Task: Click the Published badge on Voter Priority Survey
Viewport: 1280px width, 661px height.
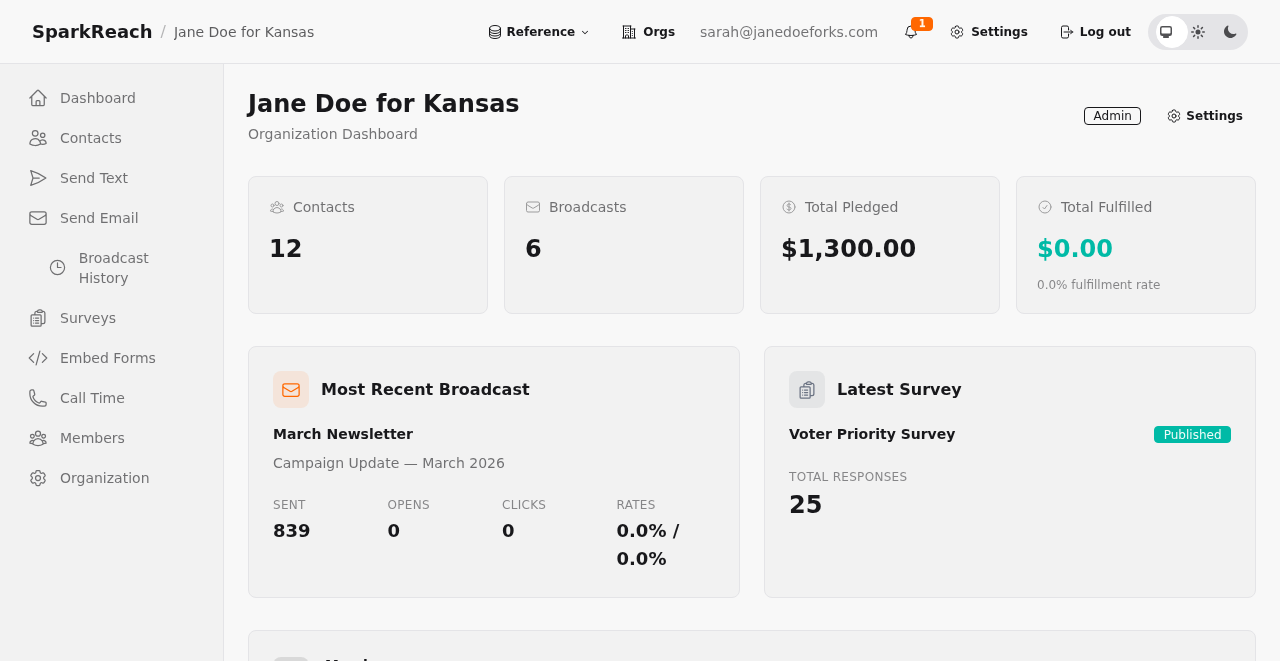Action: pos(1192,434)
